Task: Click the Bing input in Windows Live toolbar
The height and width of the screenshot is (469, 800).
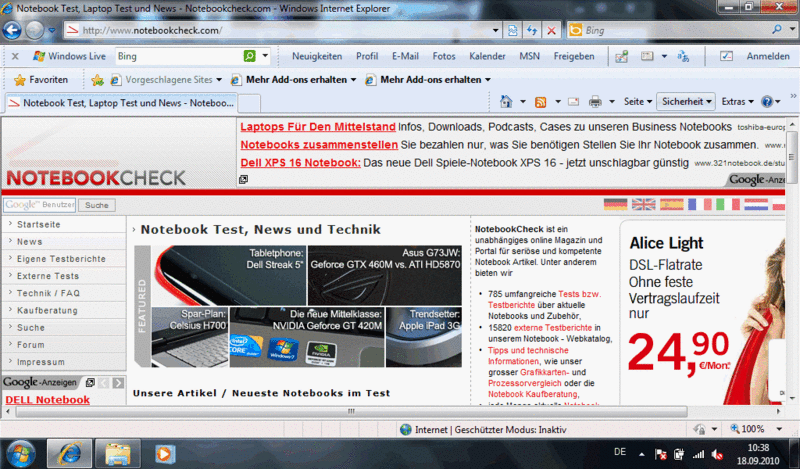Action: point(179,56)
